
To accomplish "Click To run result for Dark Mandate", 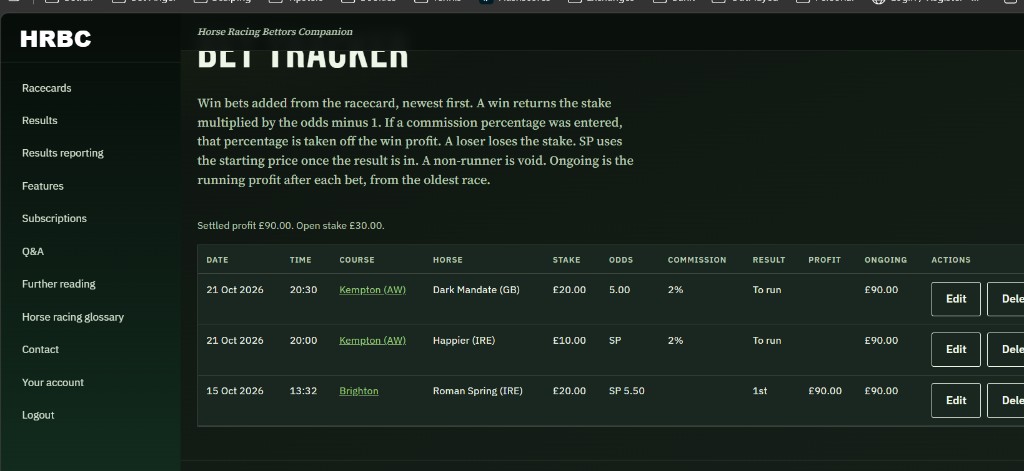I will (x=767, y=289).
